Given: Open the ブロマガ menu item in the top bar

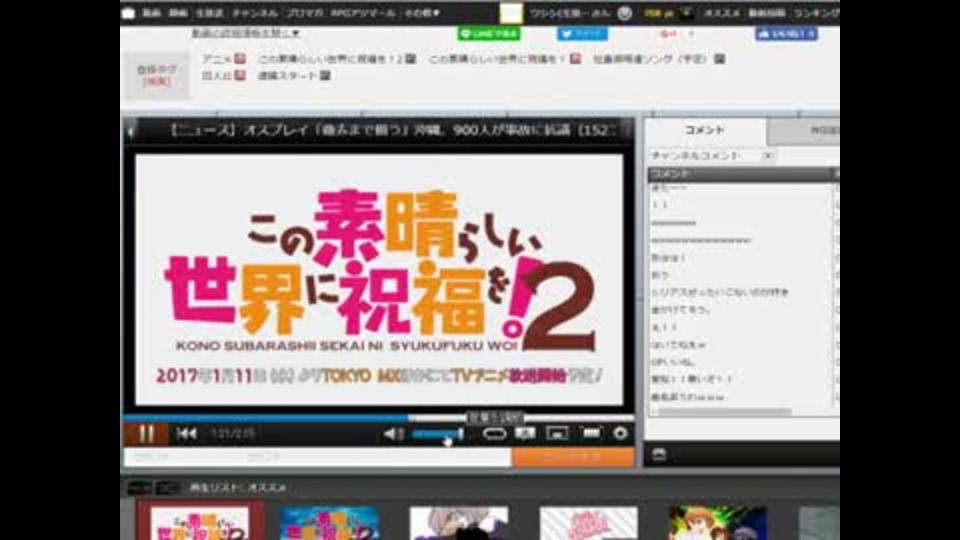Looking at the screenshot, I should pyautogui.click(x=304, y=13).
